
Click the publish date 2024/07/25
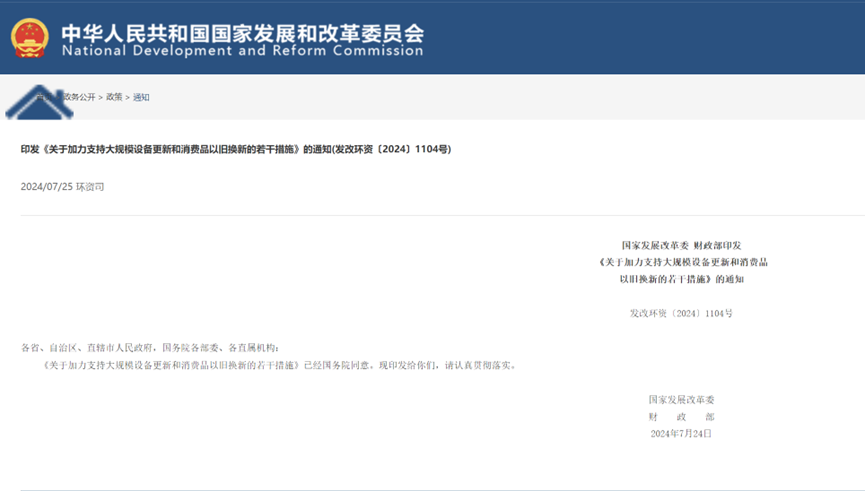pos(47,186)
